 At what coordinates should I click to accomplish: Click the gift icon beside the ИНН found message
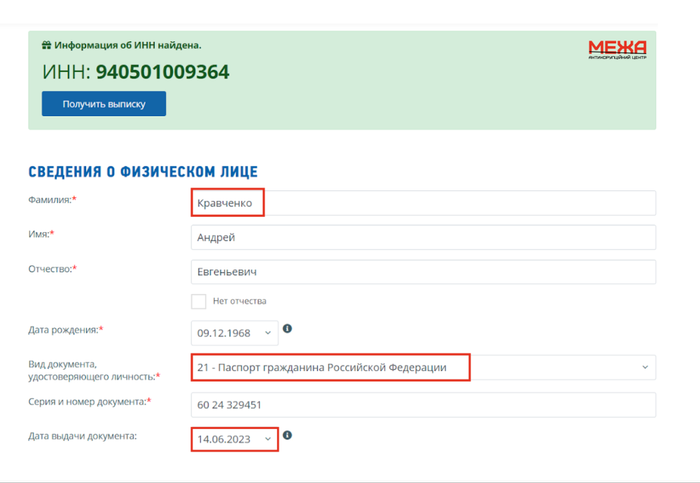pos(46,45)
